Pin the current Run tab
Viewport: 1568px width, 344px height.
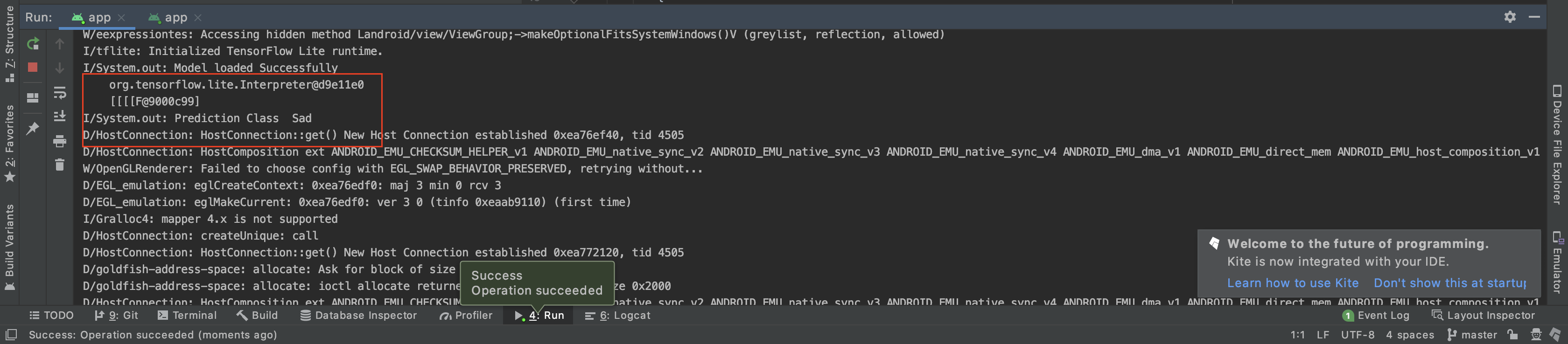click(x=33, y=128)
